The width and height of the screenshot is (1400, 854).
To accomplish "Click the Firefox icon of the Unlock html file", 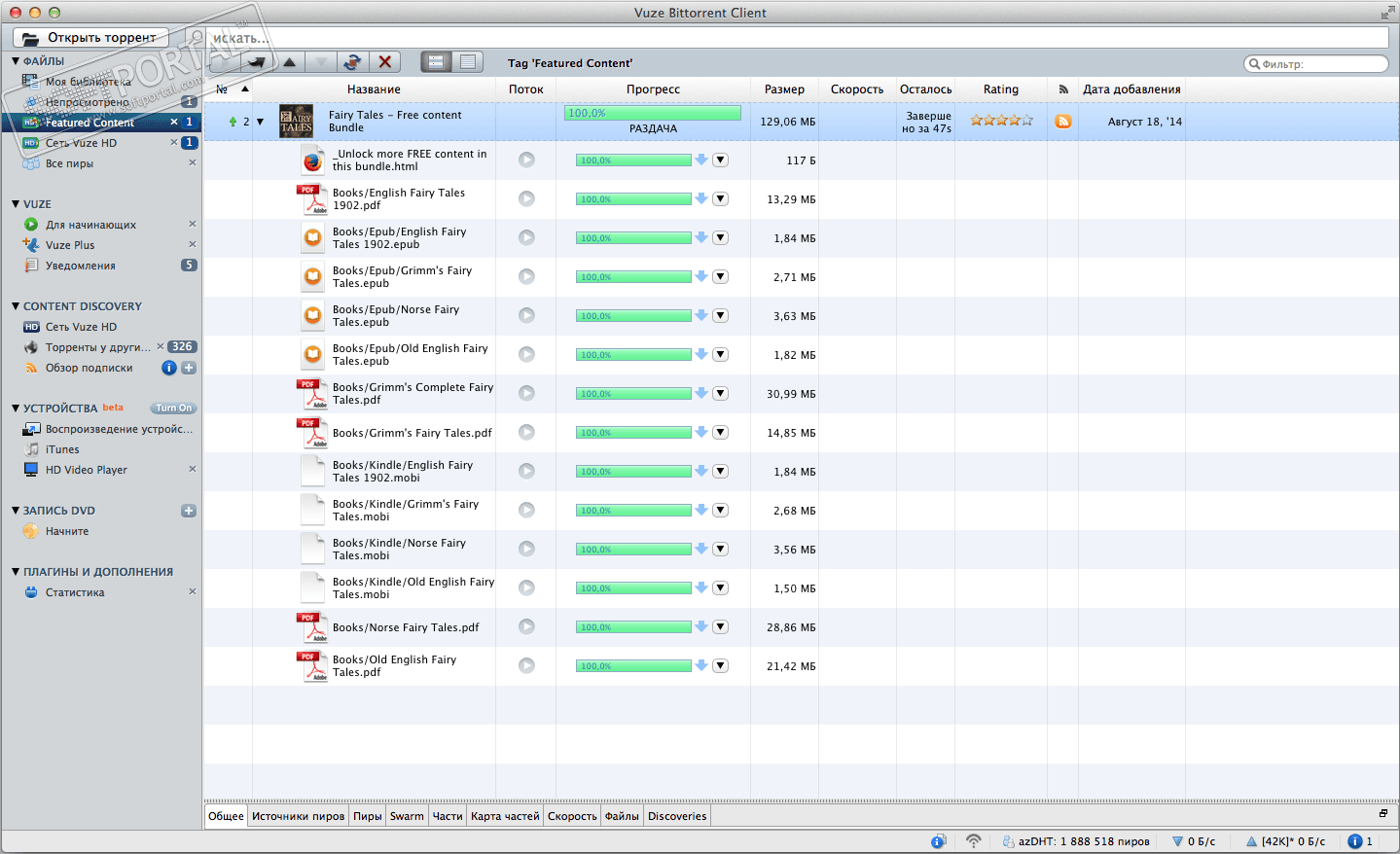I will (x=312, y=160).
